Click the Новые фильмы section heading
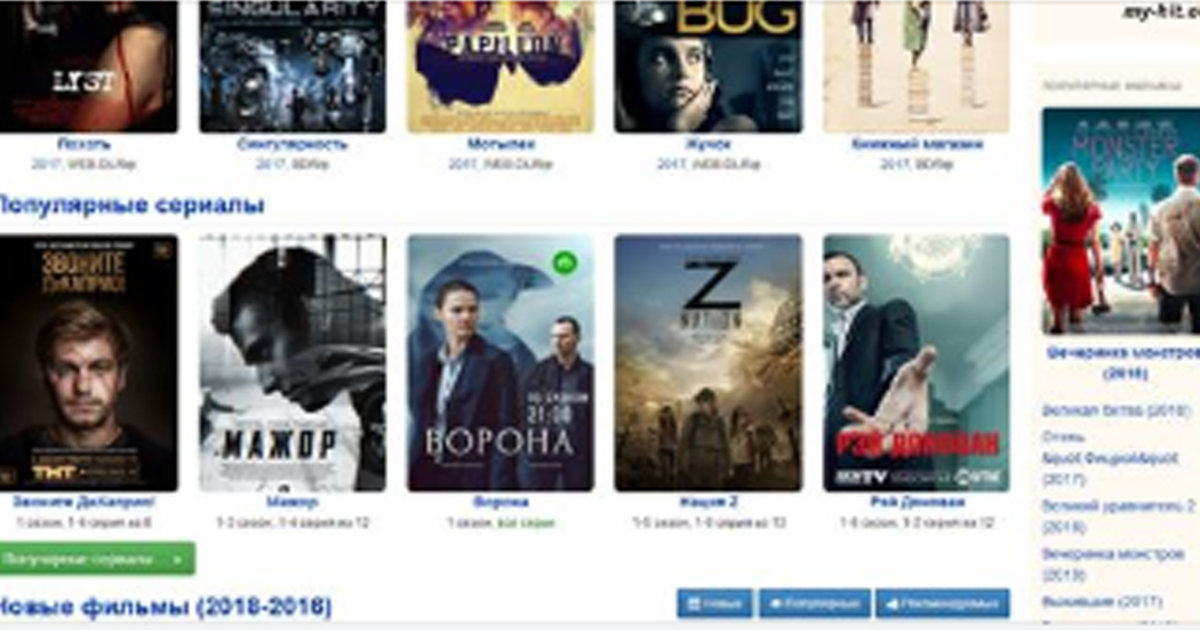The width and height of the screenshot is (1200, 630). tap(164, 606)
